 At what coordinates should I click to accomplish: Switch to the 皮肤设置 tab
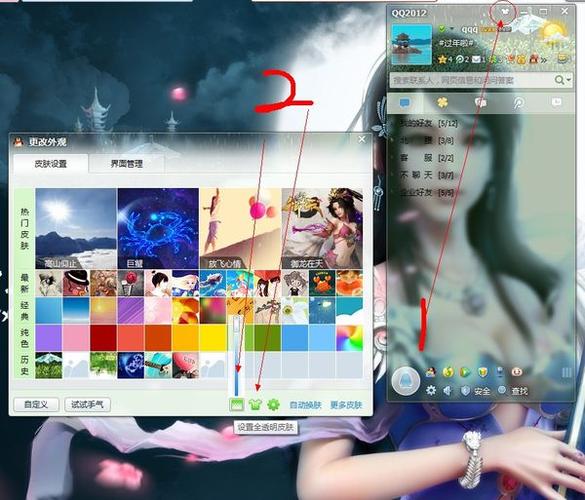[51, 163]
